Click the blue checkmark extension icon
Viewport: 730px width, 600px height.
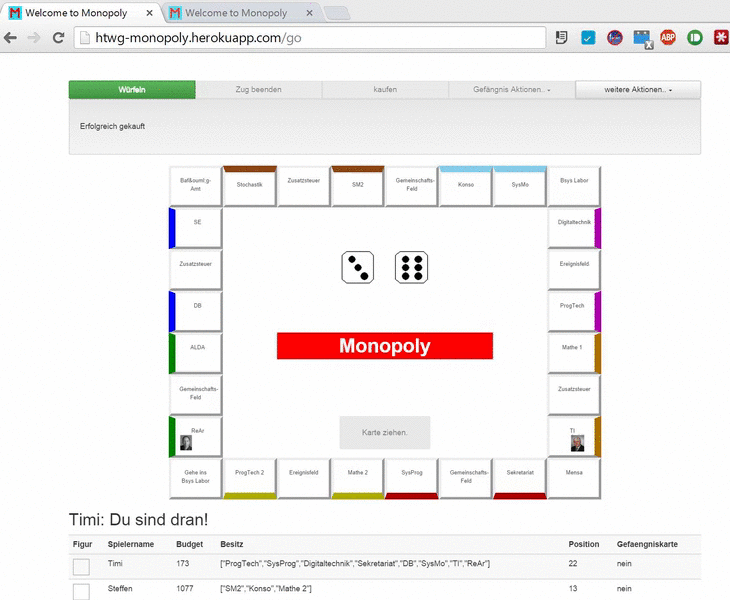point(588,37)
